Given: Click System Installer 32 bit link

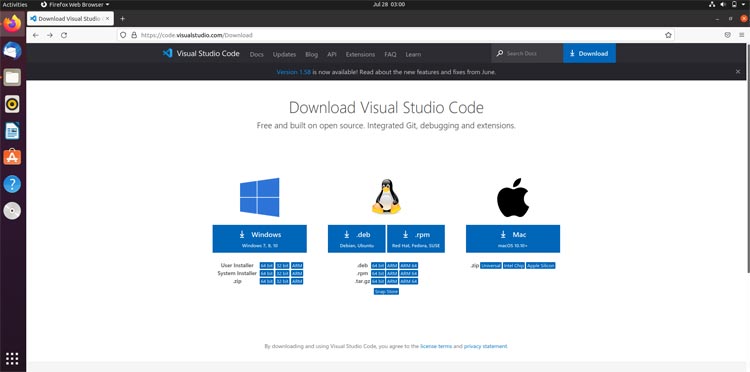Looking at the screenshot, I should tap(282, 274).
